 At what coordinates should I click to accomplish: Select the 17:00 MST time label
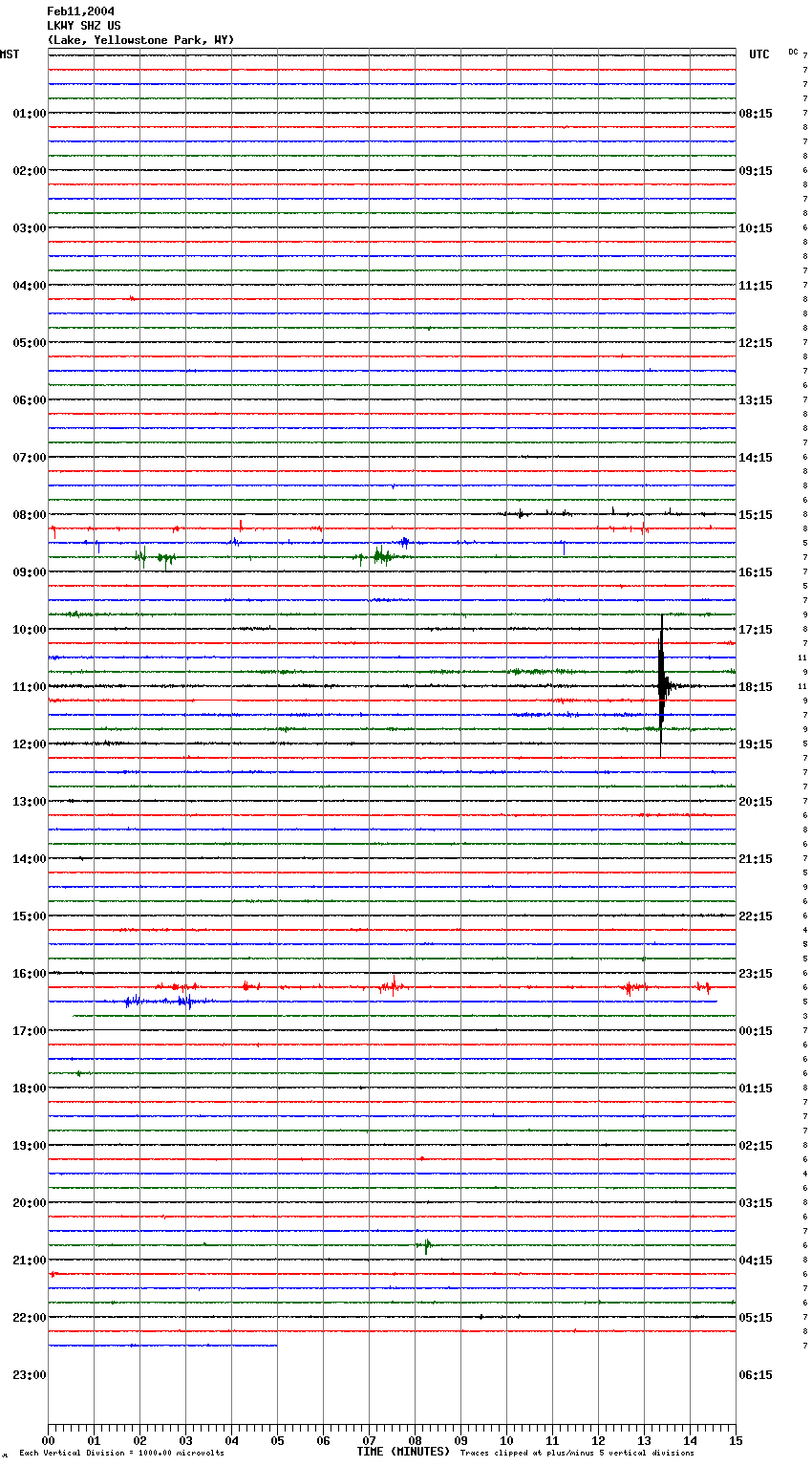(x=29, y=1031)
